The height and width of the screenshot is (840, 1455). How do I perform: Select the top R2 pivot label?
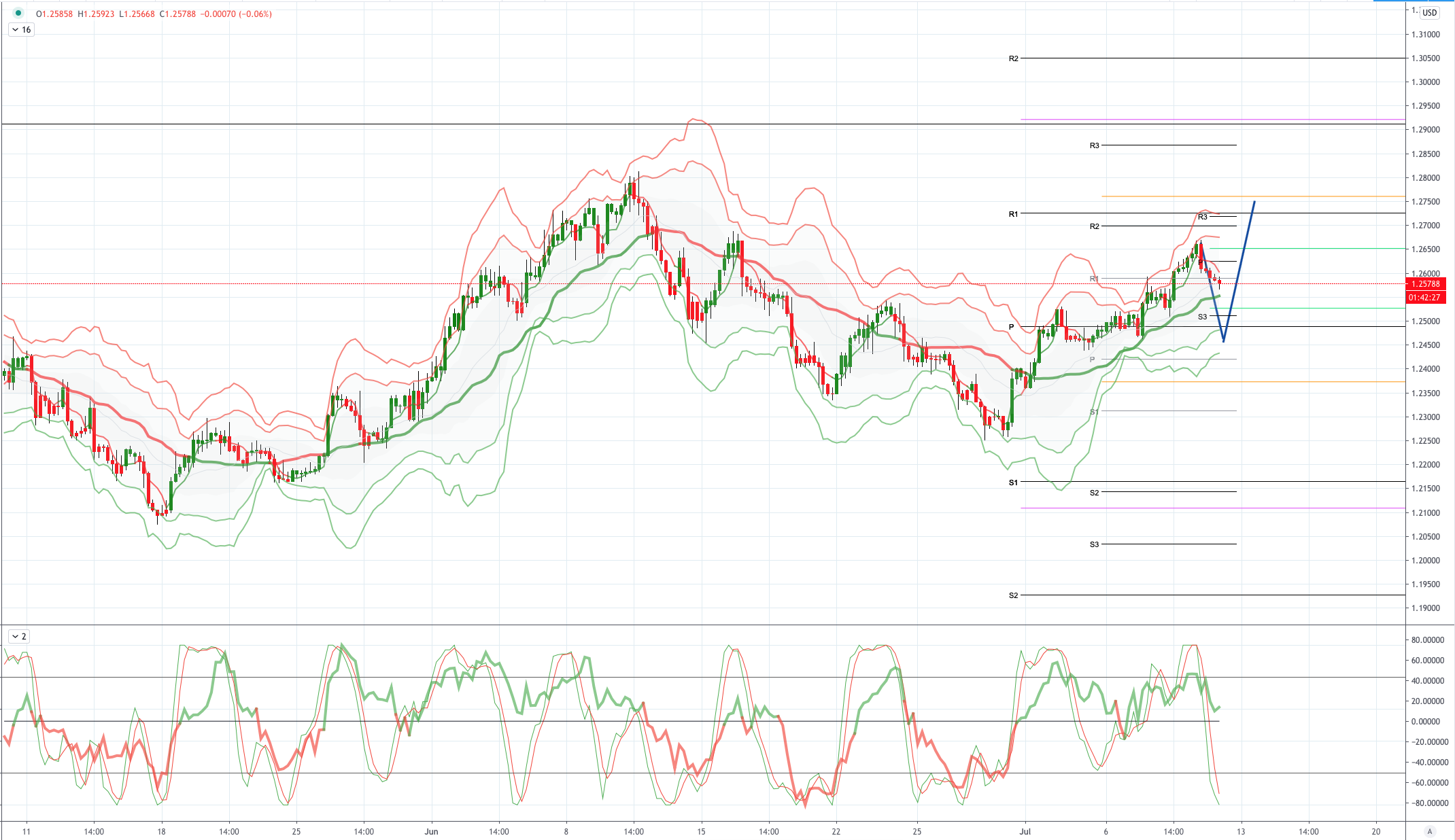coord(1013,58)
